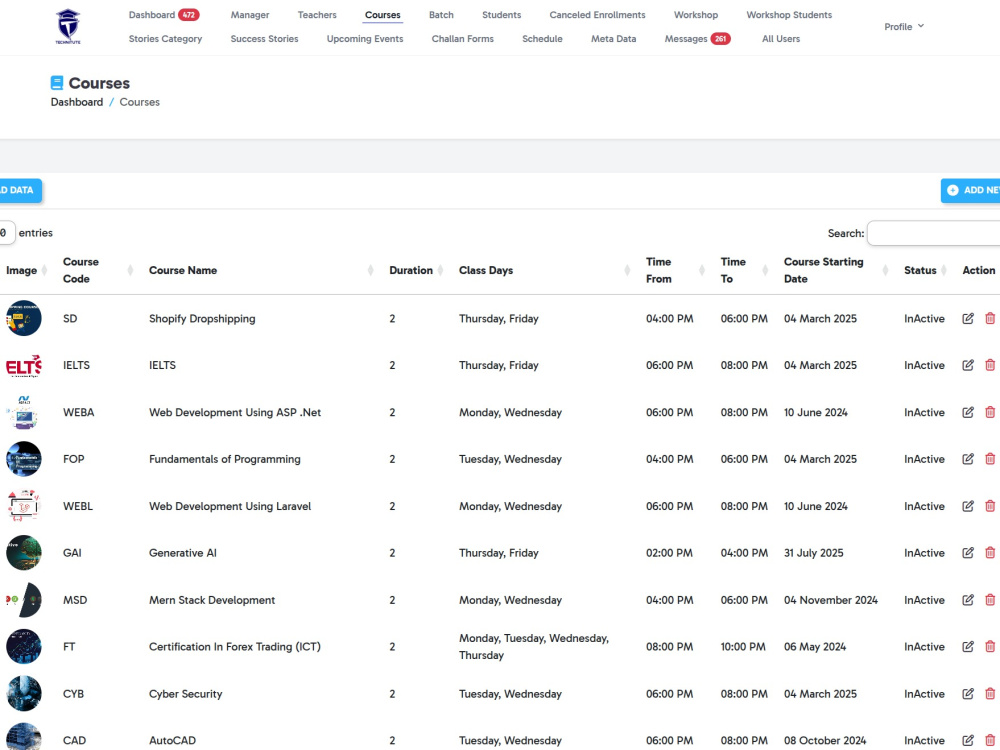Delete Web Development Using Laravel course
1000x750 pixels.
[x=990, y=506]
